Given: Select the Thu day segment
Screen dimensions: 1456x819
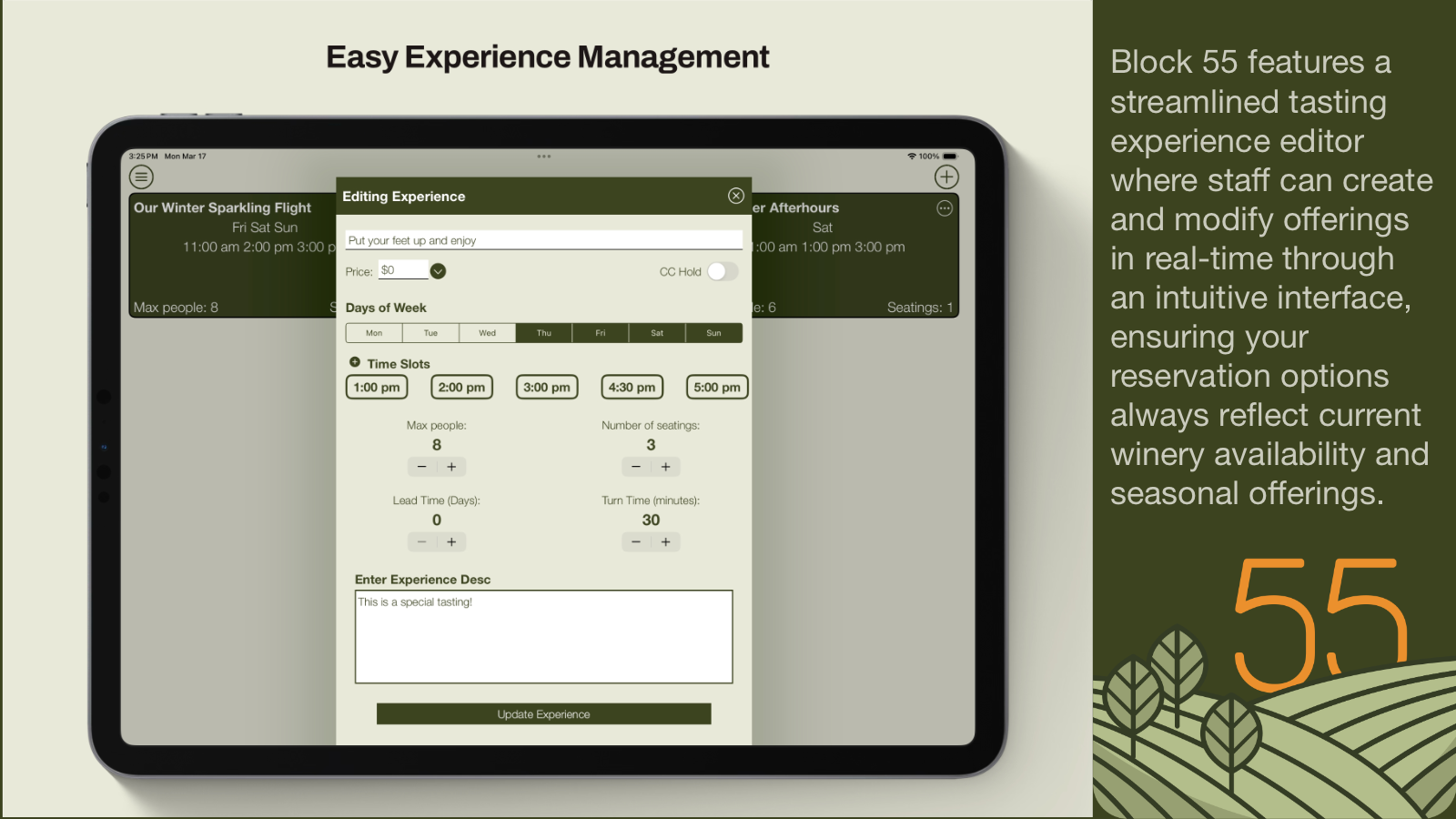Looking at the screenshot, I should (x=543, y=332).
